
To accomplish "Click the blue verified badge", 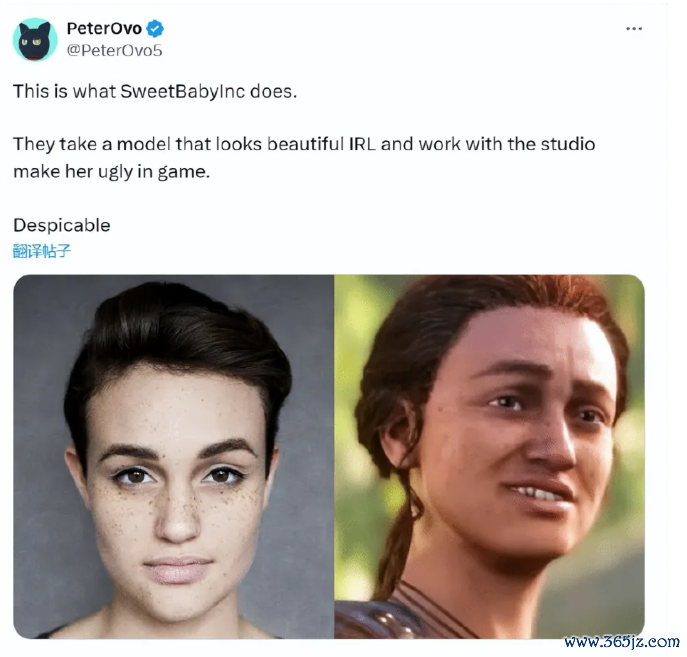I will (x=155, y=28).
